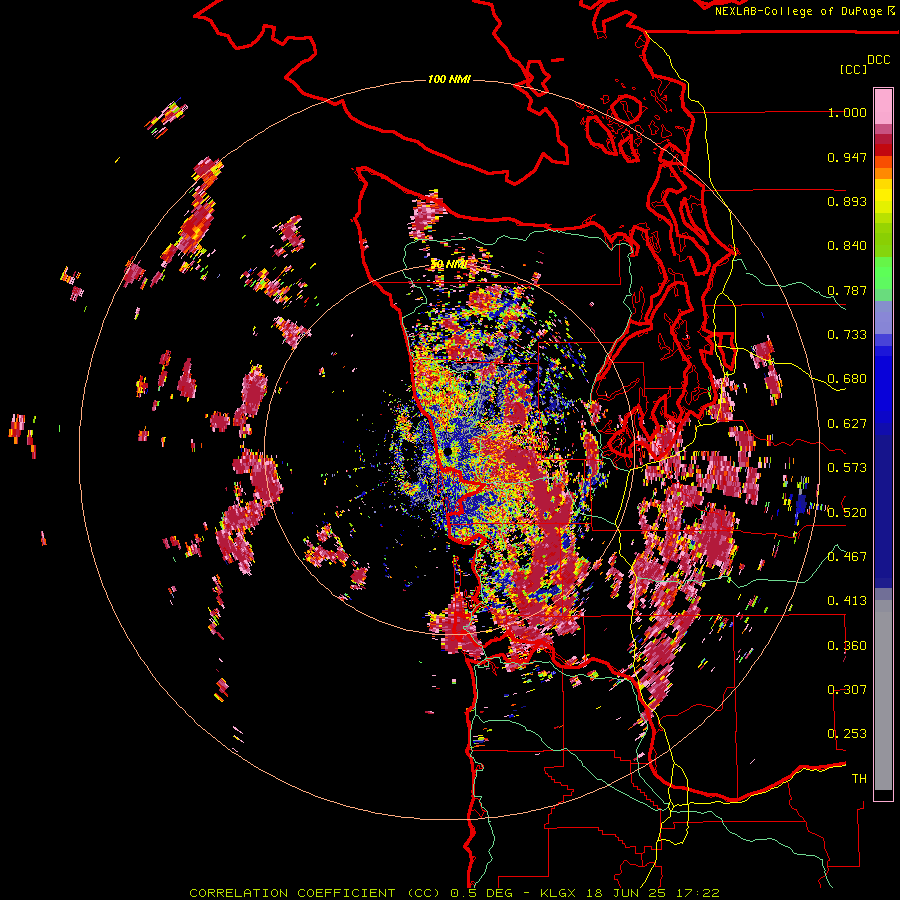Click the 0.5 DEG elevation text
Screen dimensions: 900x900
pos(481,893)
